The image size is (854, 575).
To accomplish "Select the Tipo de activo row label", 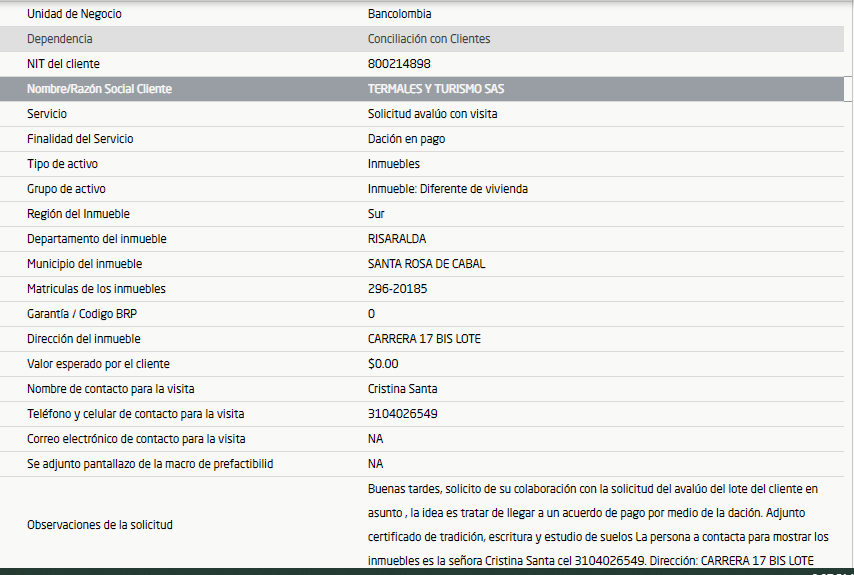I will tap(62, 164).
